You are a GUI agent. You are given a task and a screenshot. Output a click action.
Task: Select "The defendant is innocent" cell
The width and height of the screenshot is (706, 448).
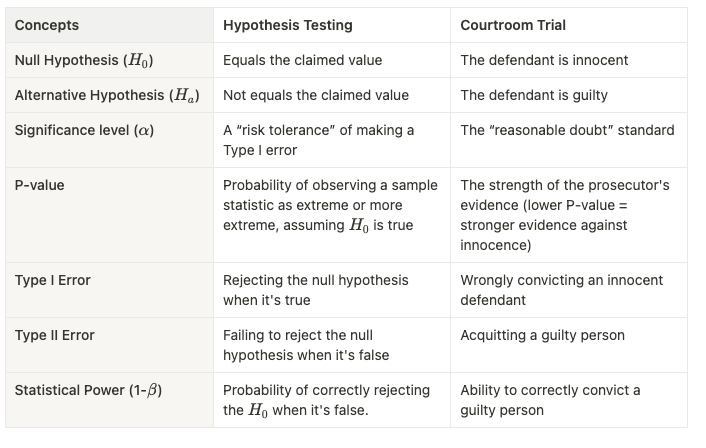coord(544,60)
